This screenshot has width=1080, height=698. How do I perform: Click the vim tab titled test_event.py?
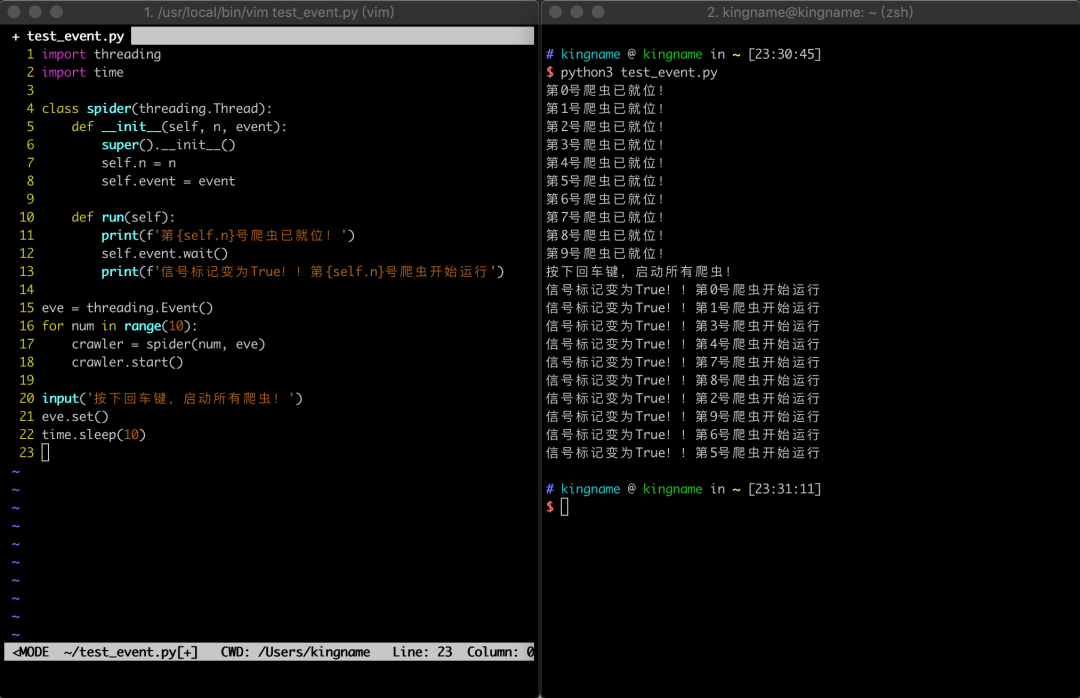[x=269, y=12]
